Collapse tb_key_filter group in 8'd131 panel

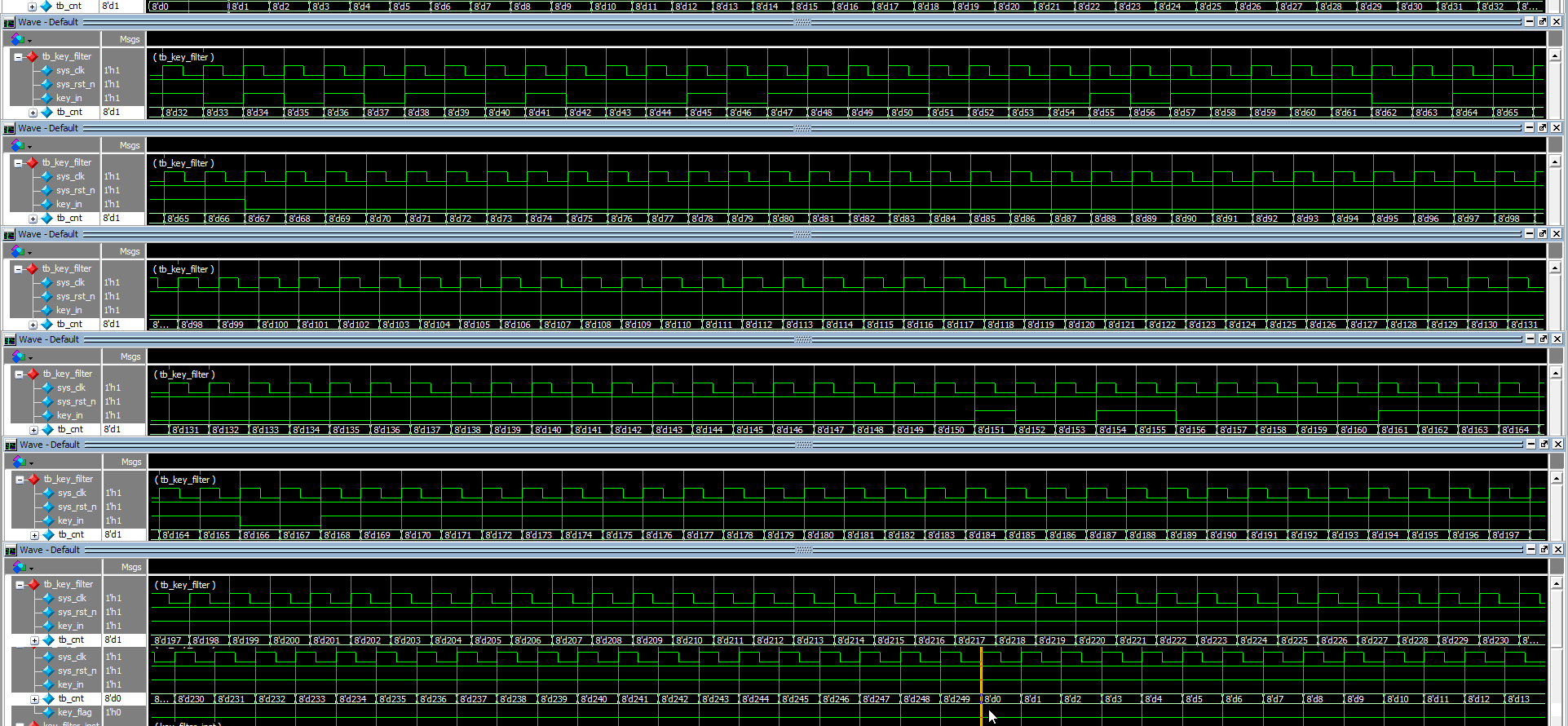pos(19,374)
